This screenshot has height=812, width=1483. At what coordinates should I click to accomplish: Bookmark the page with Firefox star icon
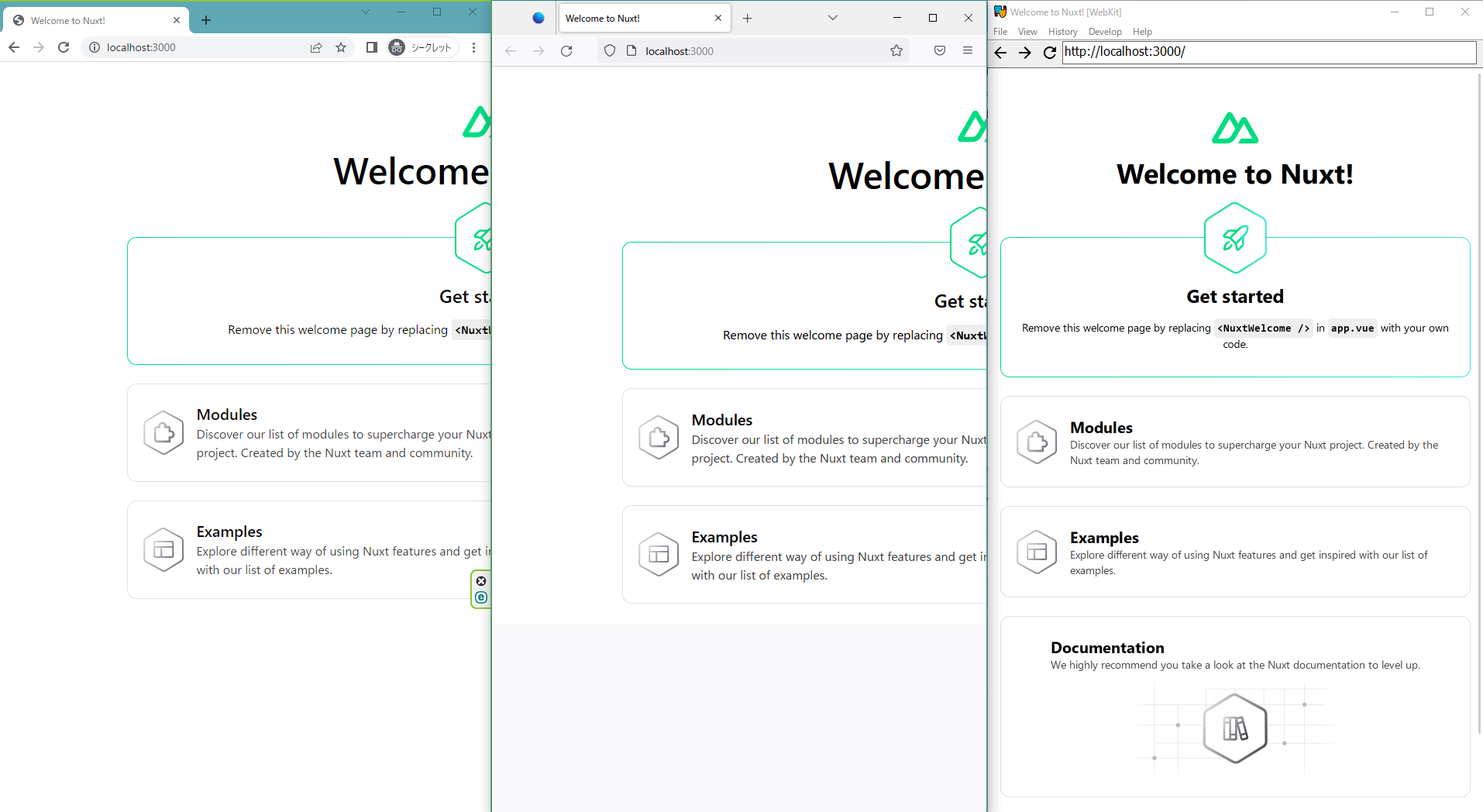pyautogui.click(x=896, y=51)
